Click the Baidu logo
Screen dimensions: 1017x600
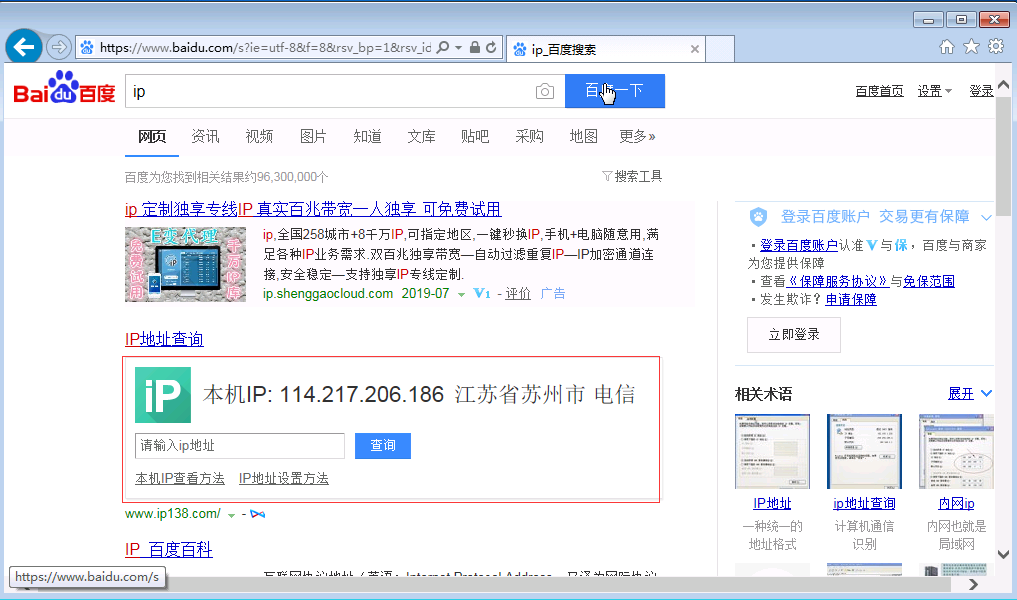[x=64, y=88]
